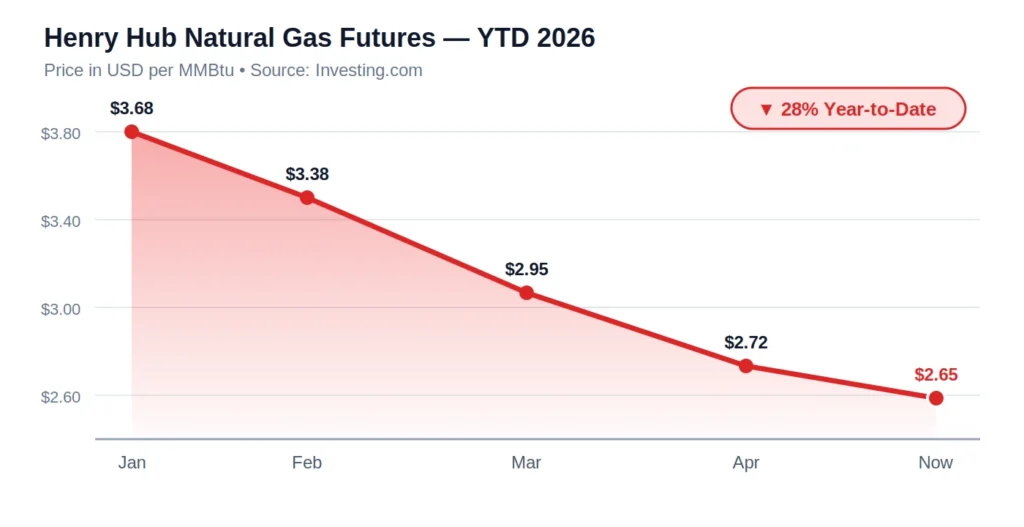Click the February data point marker

pos(307,198)
